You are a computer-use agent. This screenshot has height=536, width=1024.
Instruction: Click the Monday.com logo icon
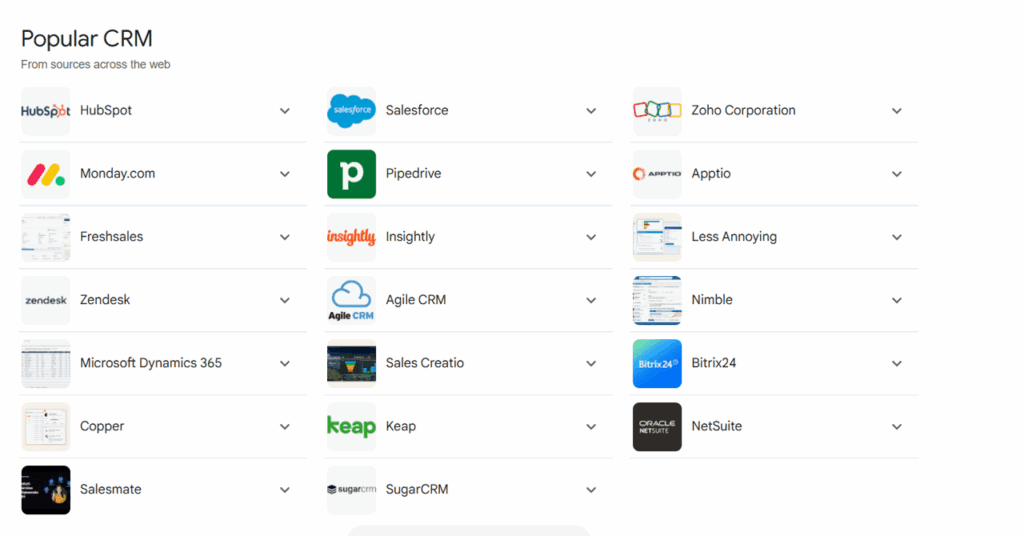tap(46, 174)
